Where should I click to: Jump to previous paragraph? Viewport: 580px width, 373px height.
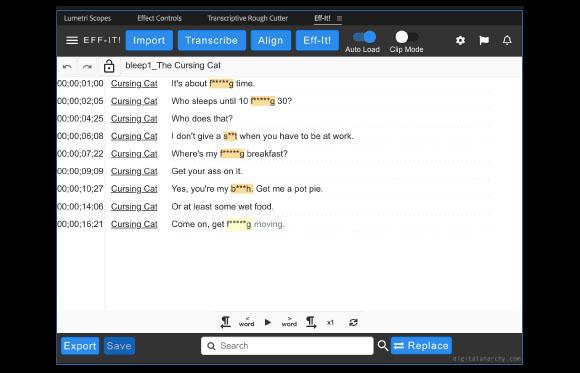(x=225, y=323)
